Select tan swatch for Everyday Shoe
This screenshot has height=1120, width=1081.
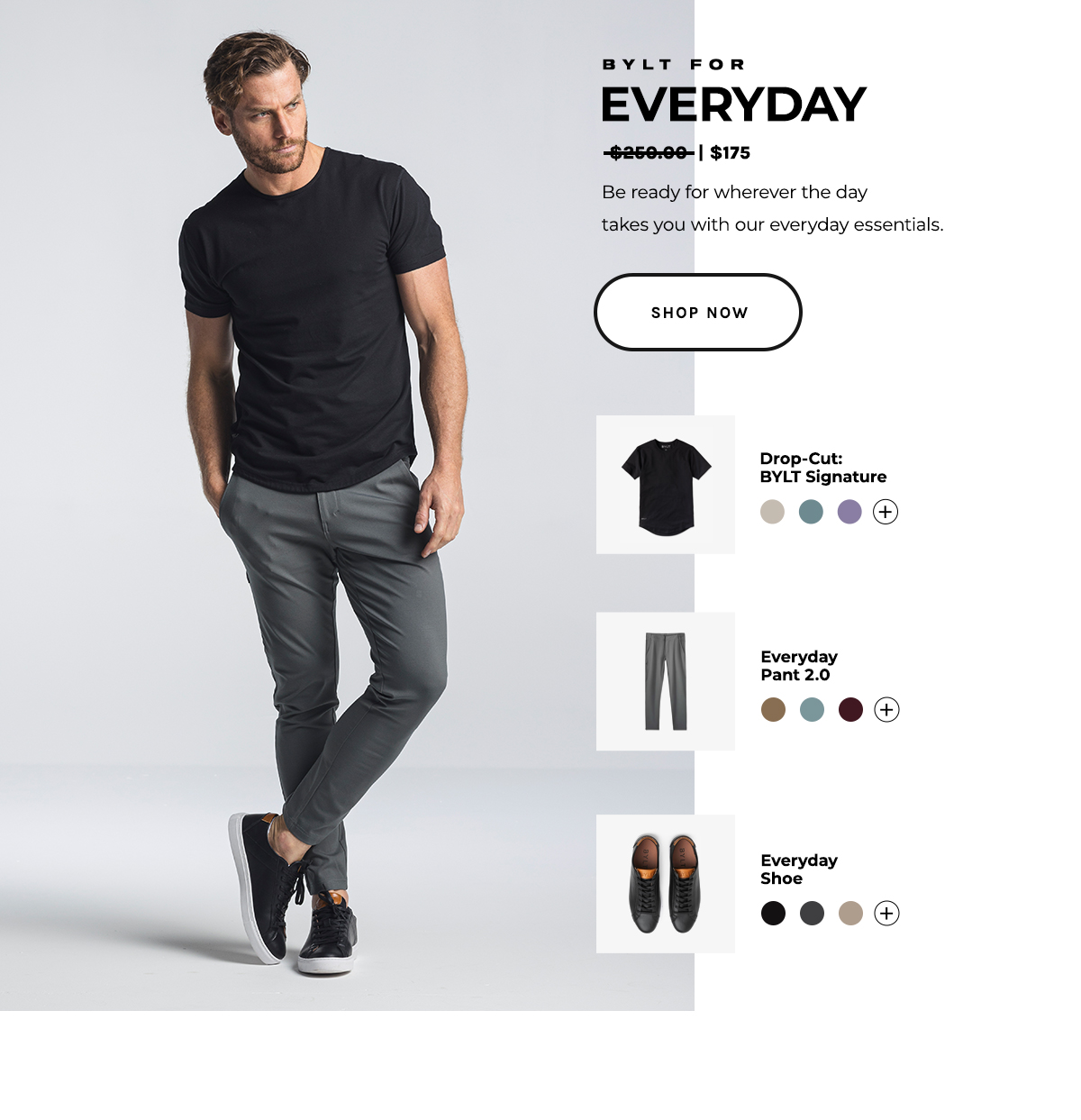[850, 914]
